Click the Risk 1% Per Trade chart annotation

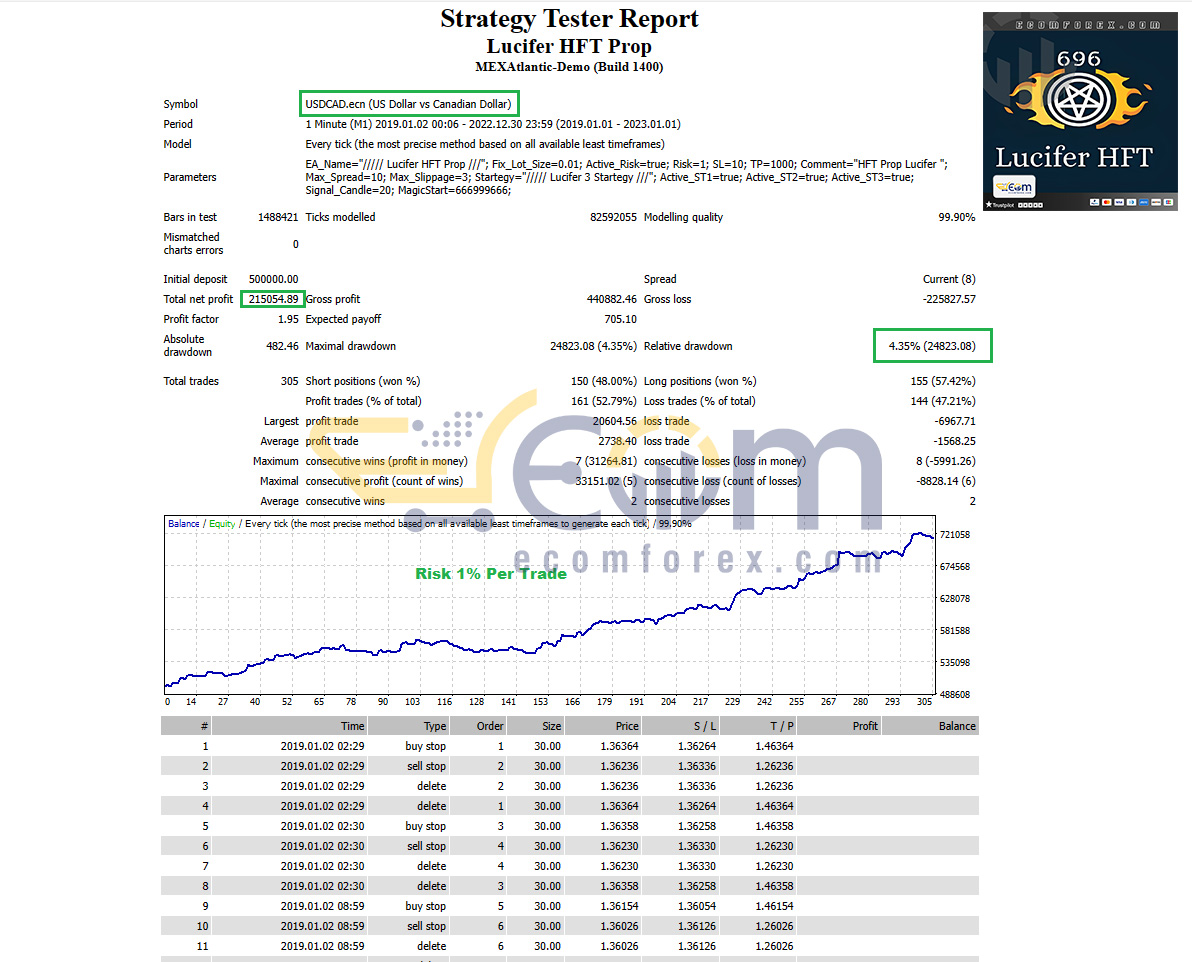pyautogui.click(x=491, y=573)
